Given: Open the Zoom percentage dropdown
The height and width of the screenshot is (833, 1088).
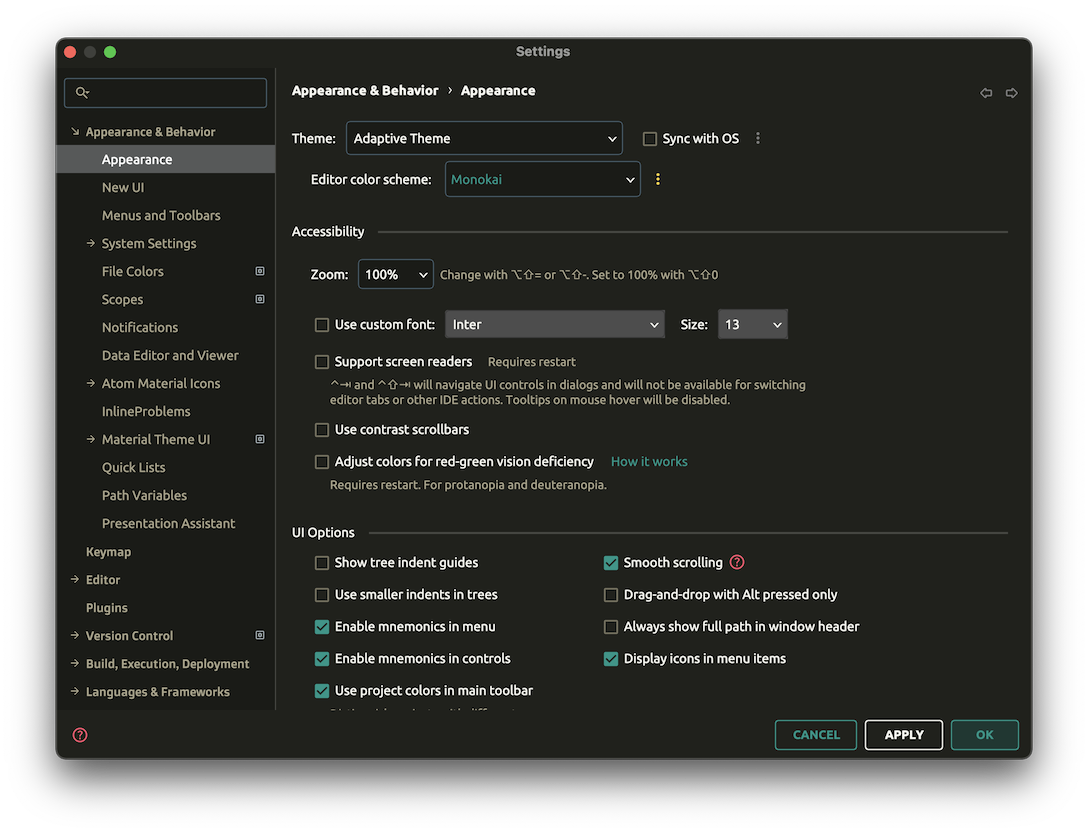Looking at the screenshot, I should pos(396,273).
